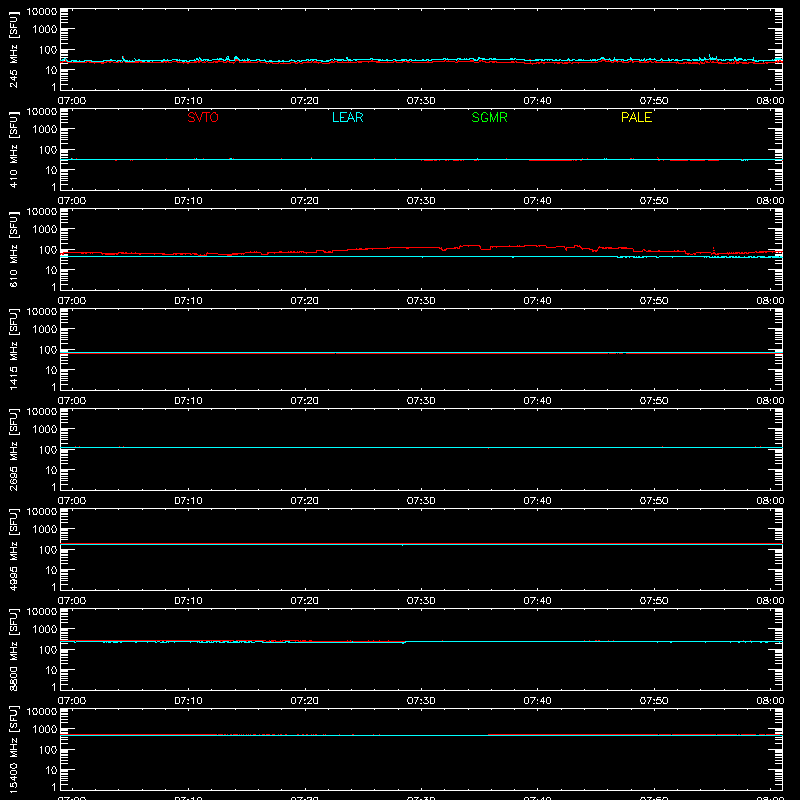Click the cyan LEAR legend label

click(x=347, y=117)
